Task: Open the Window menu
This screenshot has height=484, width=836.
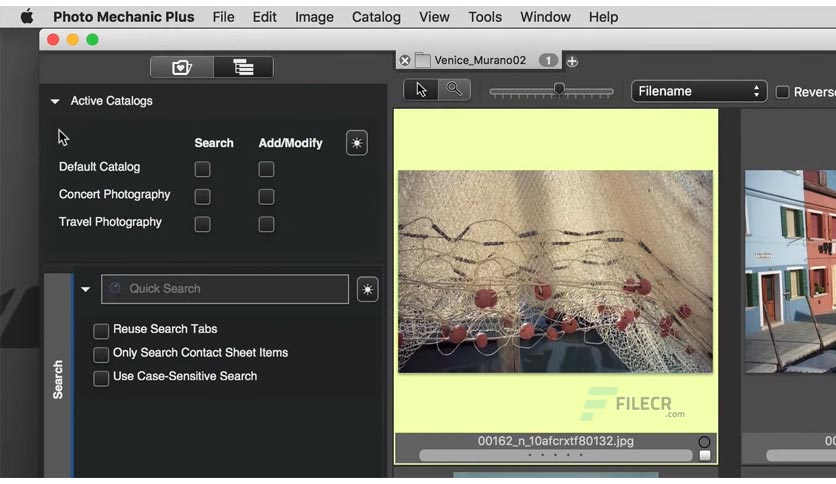Action: click(545, 17)
